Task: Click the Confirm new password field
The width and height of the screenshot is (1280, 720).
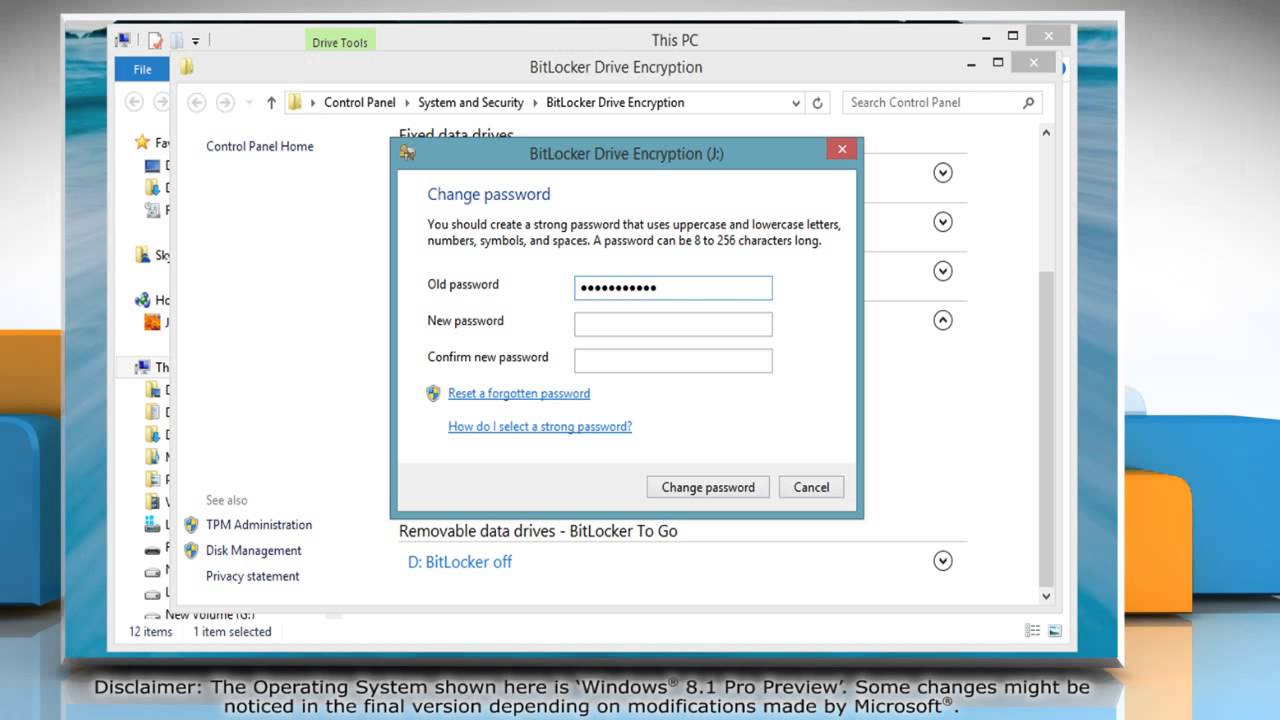Action: (x=673, y=360)
